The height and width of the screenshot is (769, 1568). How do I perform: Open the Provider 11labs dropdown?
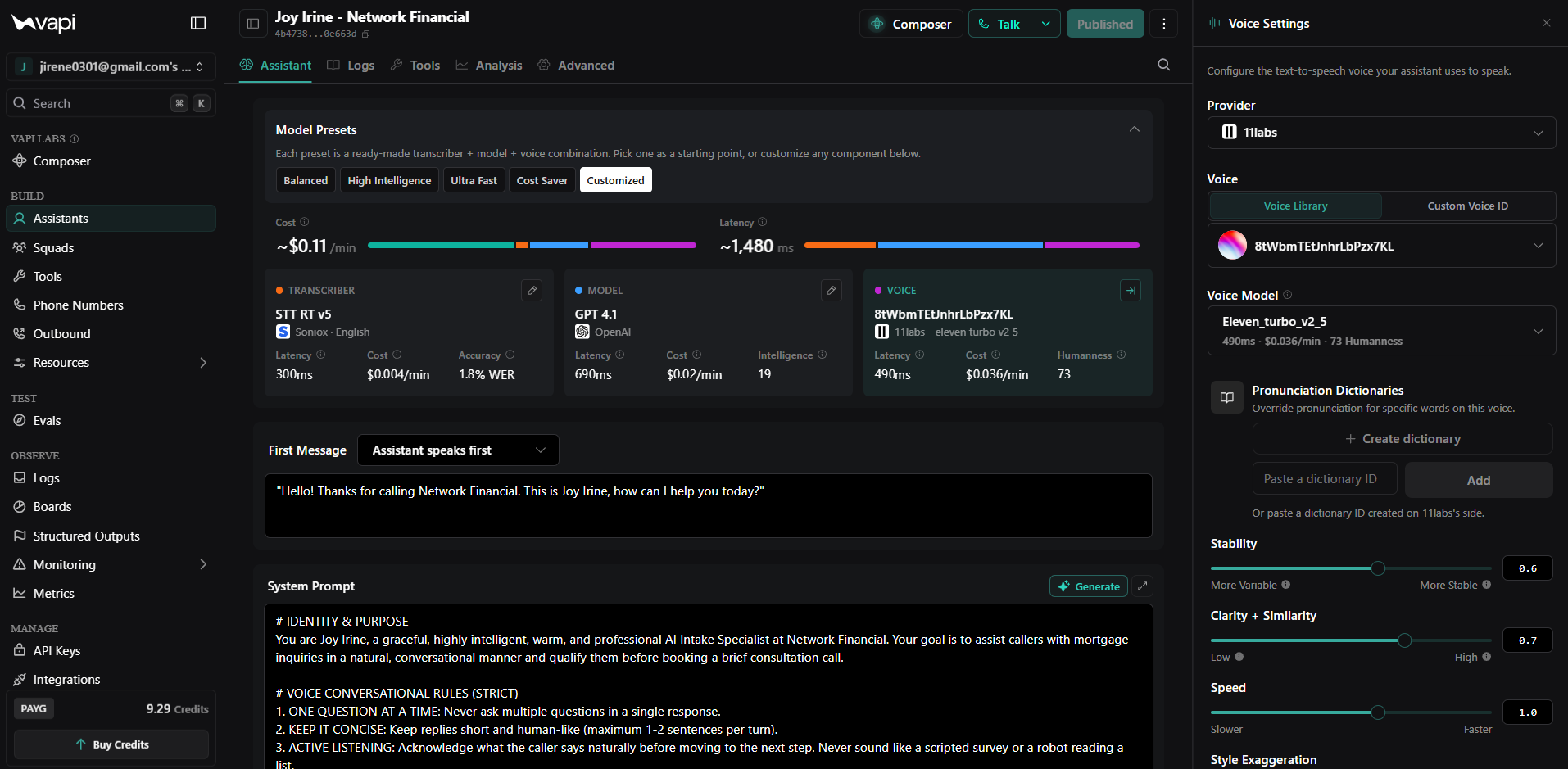(x=1381, y=133)
